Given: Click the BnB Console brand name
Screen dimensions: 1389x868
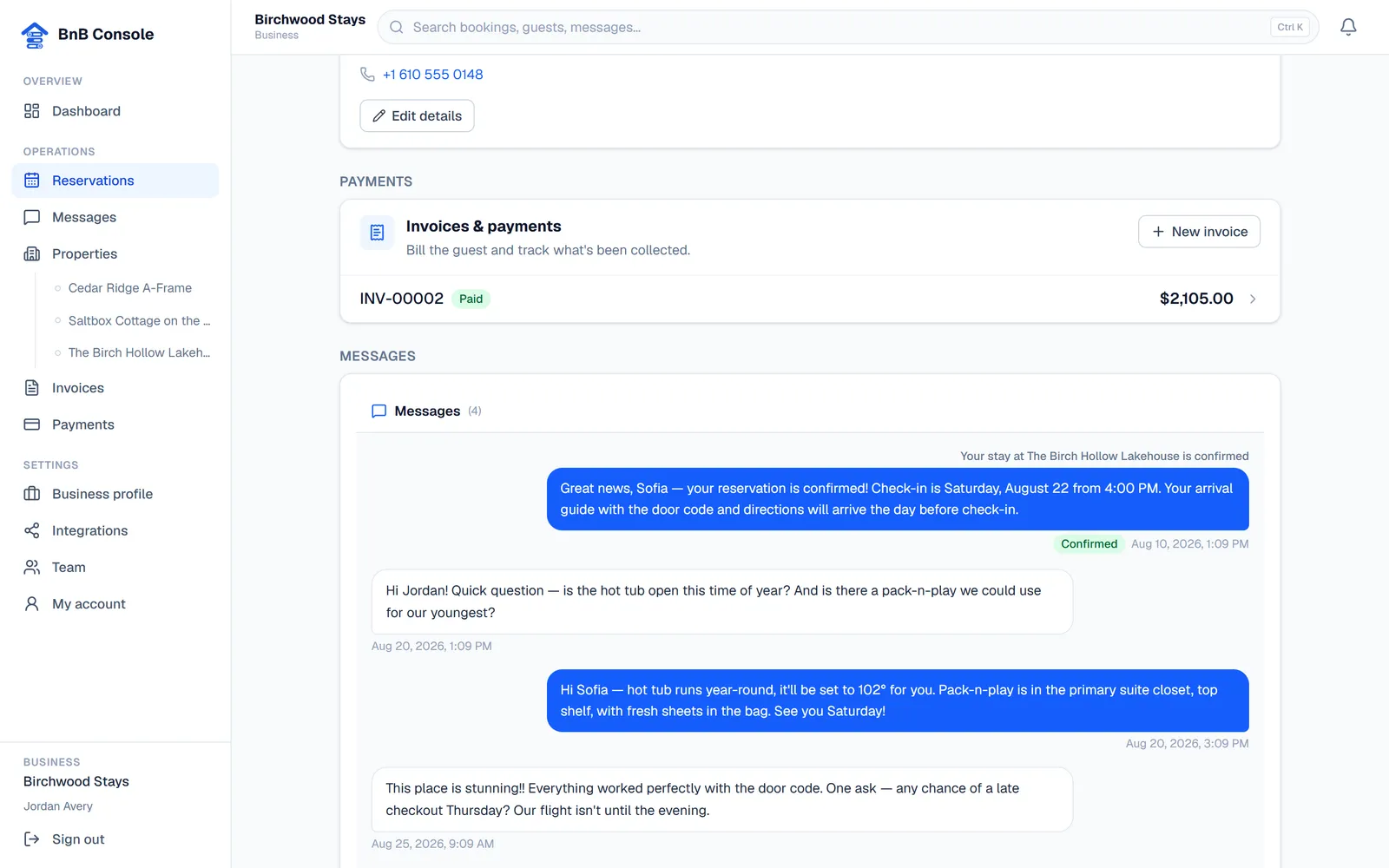Looking at the screenshot, I should [106, 34].
